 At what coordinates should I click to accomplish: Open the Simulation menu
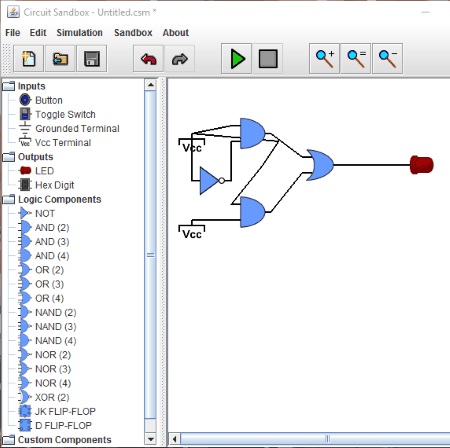(79, 33)
